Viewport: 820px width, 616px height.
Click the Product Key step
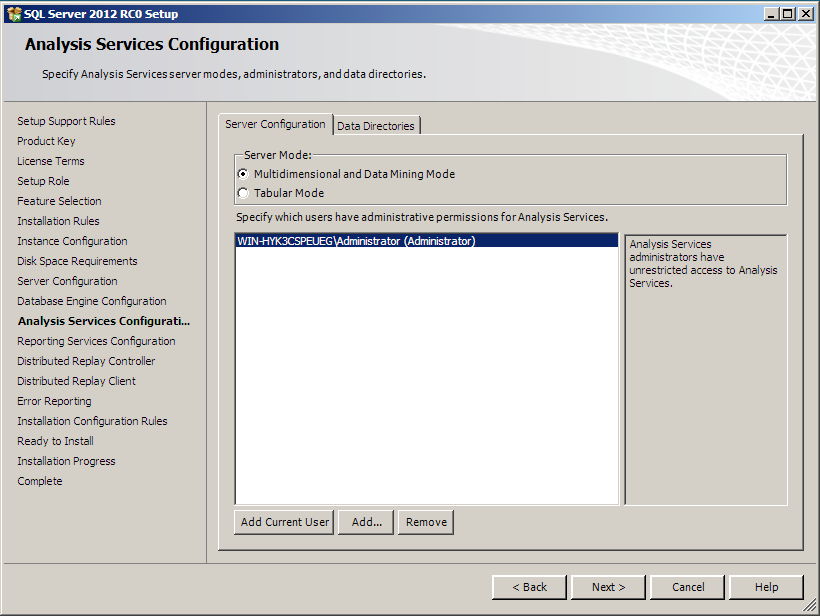pos(46,141)
